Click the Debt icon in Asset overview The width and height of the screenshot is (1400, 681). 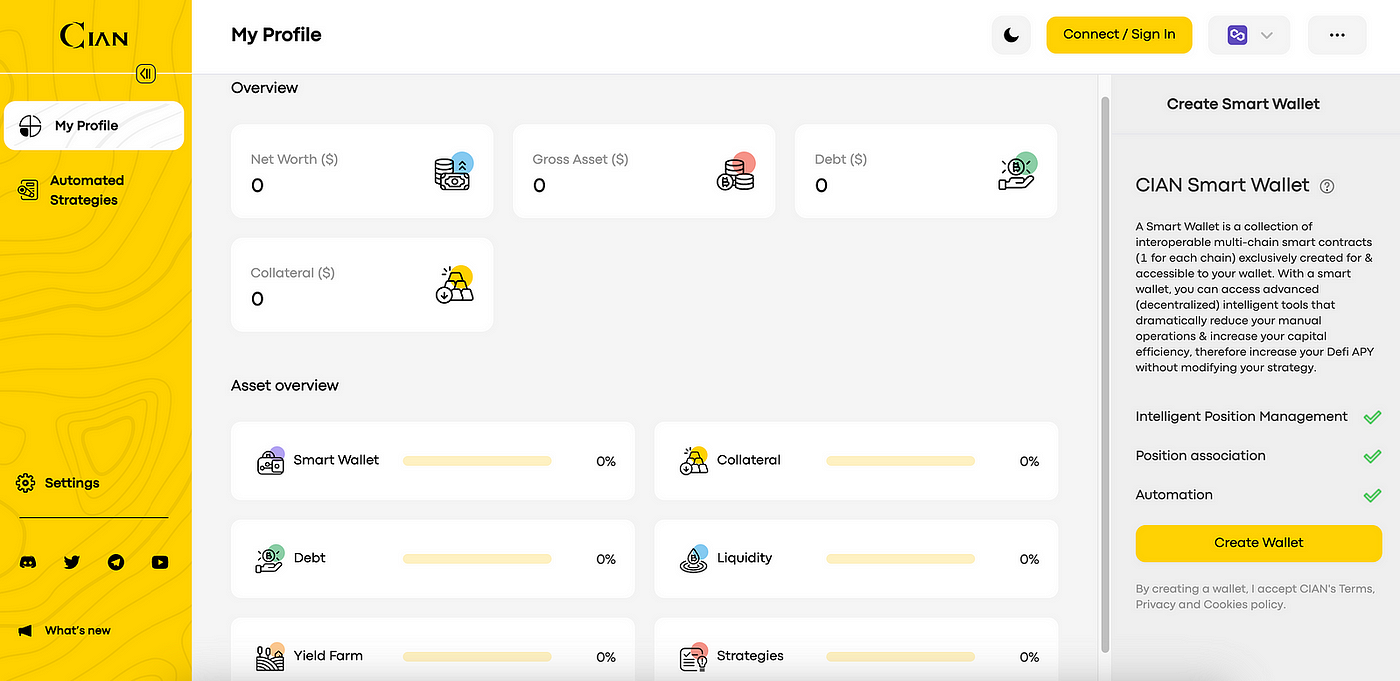tap(271, 559)
